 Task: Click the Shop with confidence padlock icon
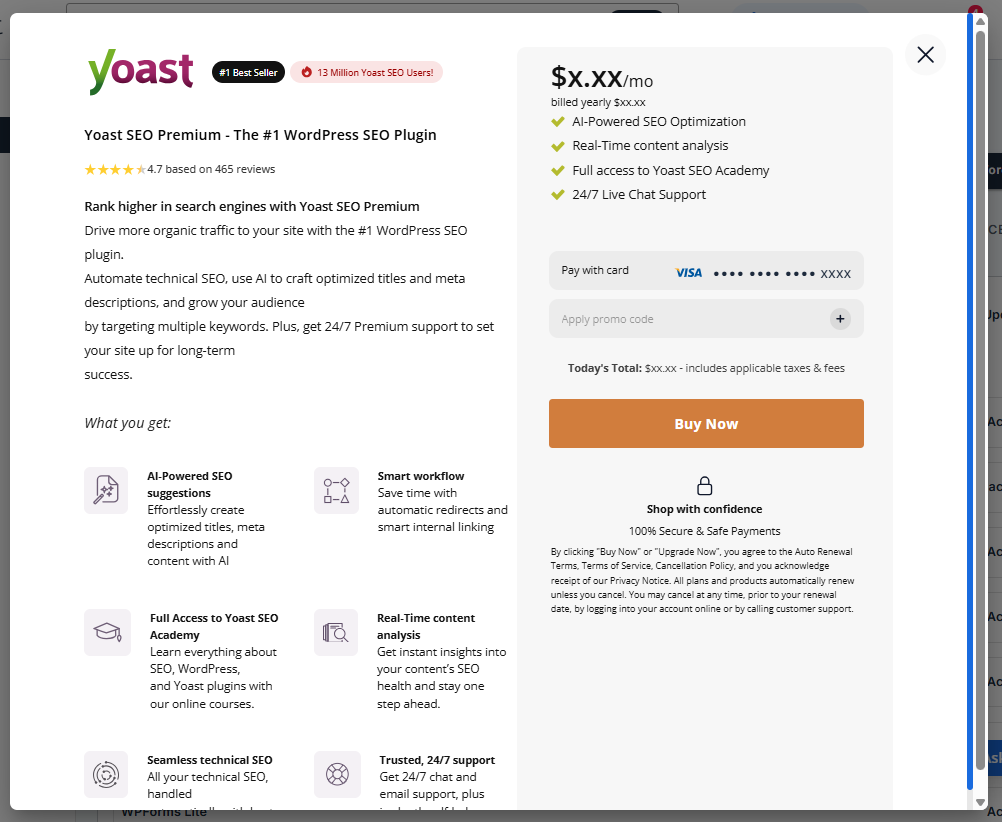click(705, 484)
